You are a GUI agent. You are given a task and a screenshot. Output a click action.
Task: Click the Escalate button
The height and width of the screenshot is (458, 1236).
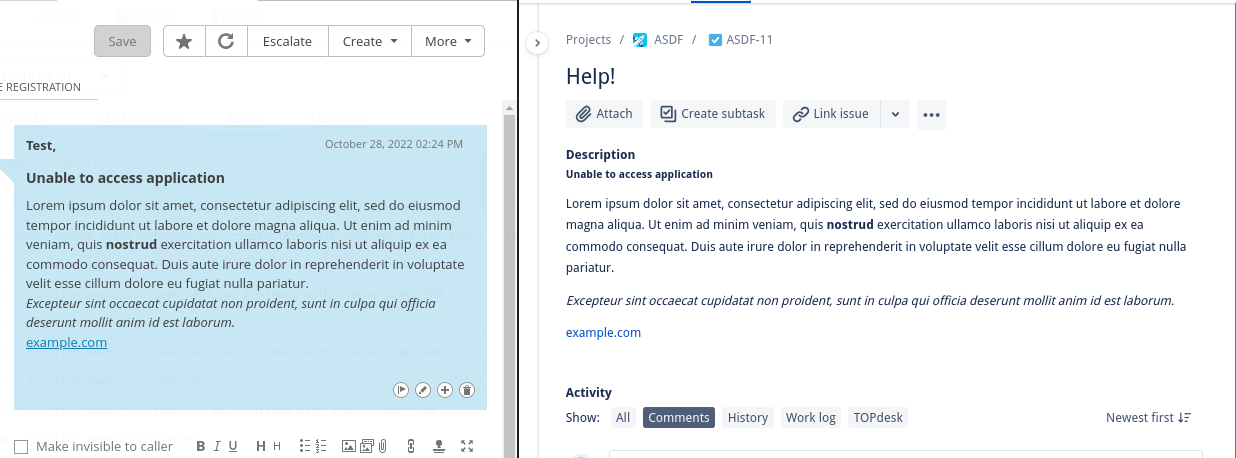[x=287, y=41]
